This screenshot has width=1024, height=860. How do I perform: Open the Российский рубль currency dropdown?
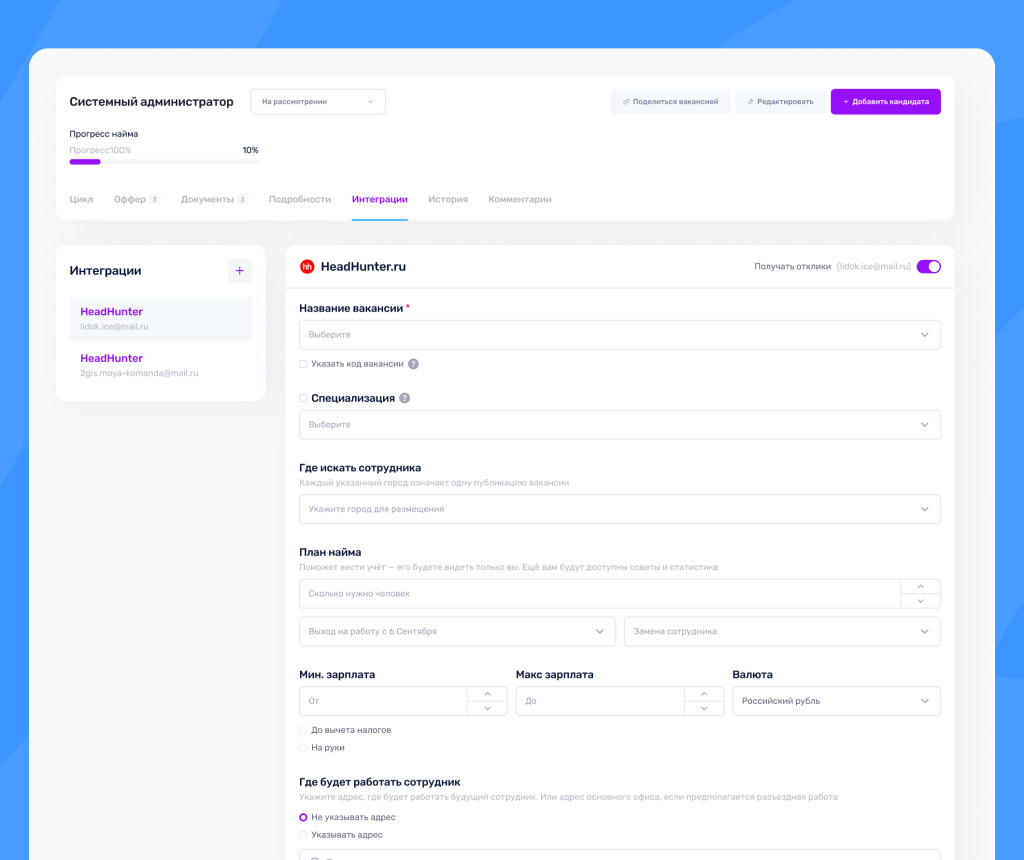tap(837, 701)
